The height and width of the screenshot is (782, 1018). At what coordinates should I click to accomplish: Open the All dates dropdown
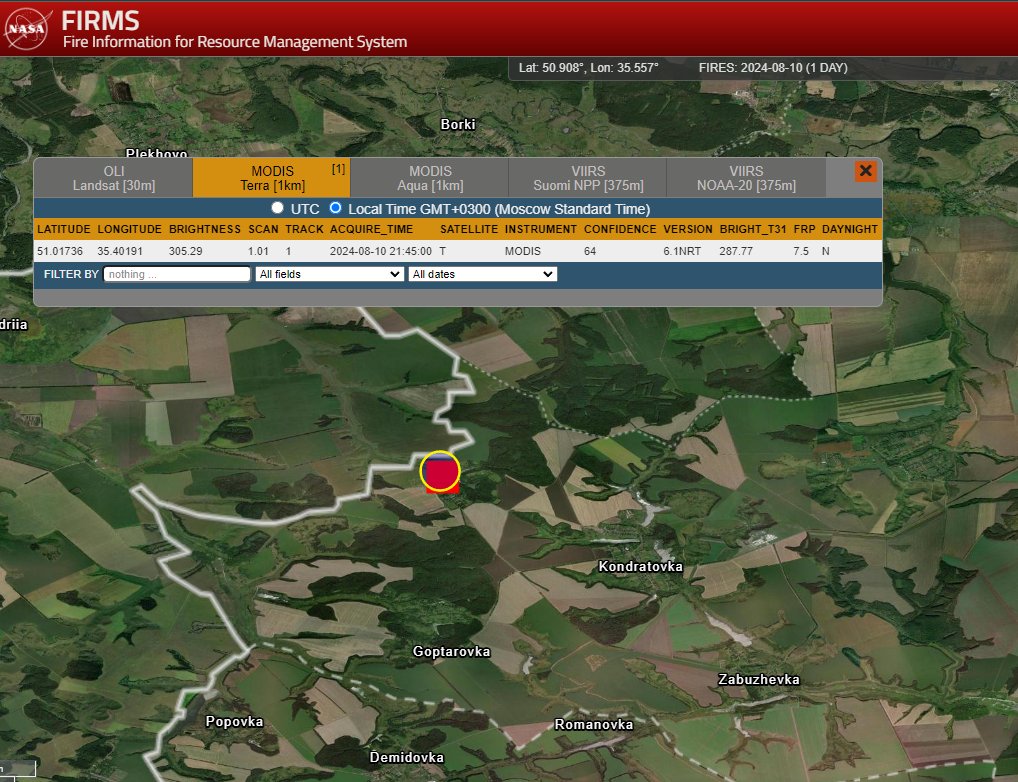click(x=482, y=274)
